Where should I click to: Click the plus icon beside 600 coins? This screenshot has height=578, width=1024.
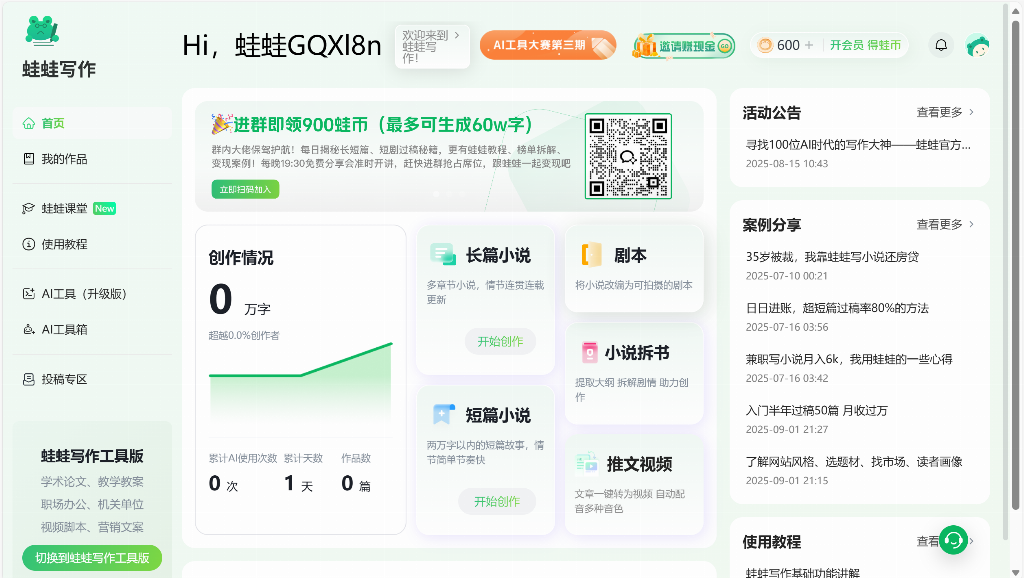point(809,45)
